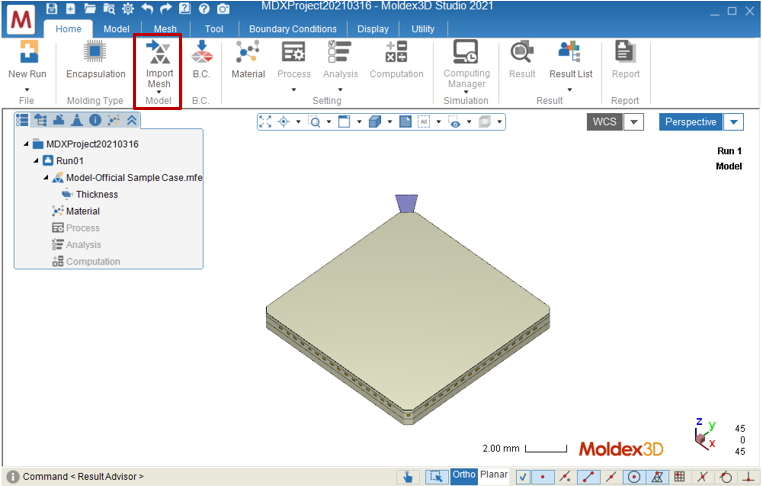
Task: Click the zoom-to-fit view icon
Action: coord(265,122)
